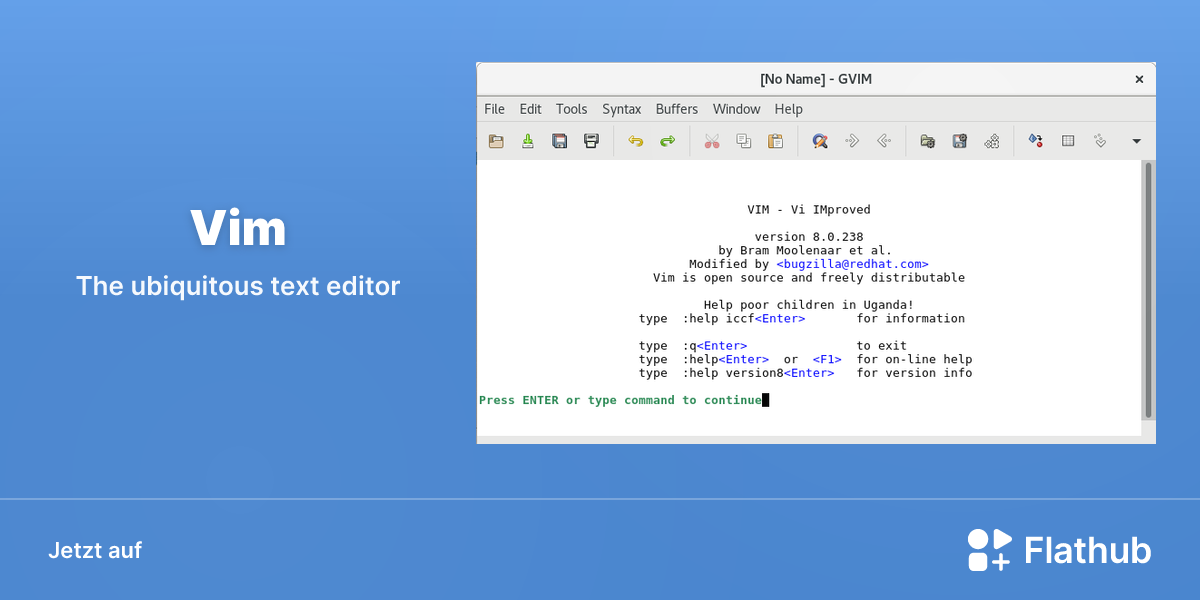
Task: Click the 'version 8.0.238' text
Action: coord(809,237)
